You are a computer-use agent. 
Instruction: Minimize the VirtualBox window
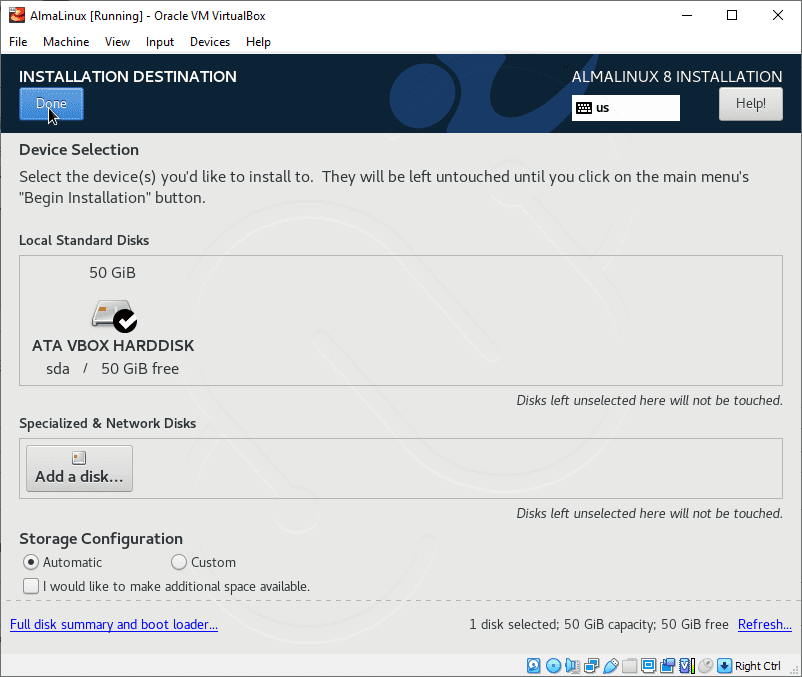(687, 15)
